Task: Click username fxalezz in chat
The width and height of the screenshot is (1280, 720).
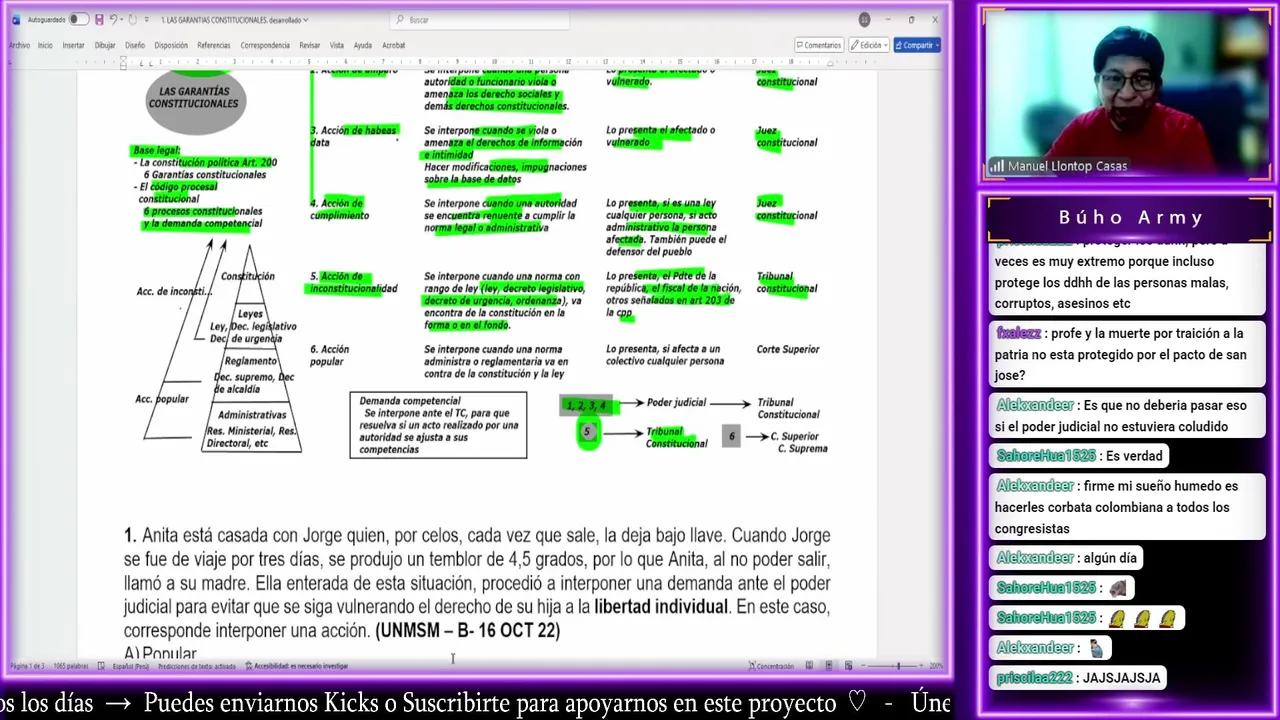Action: point(1019,333)
